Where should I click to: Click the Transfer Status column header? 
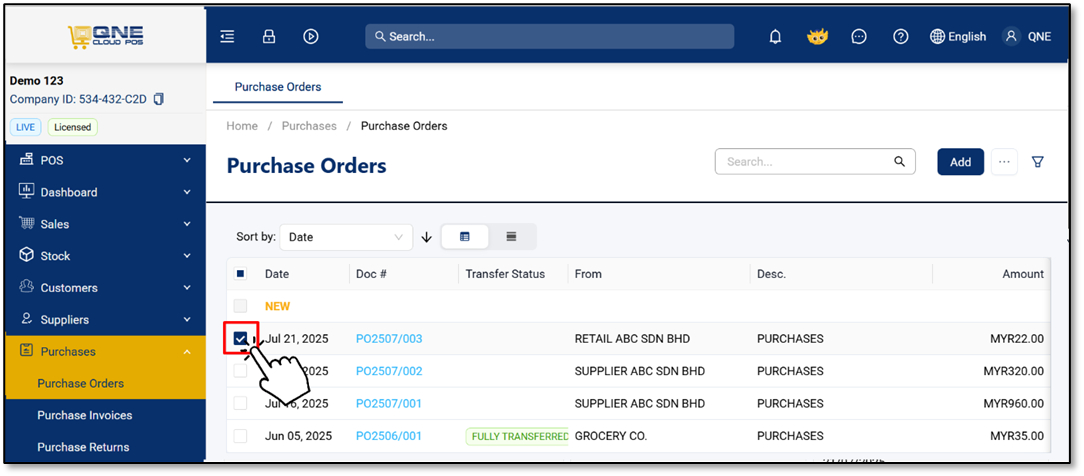pos(505,274)
